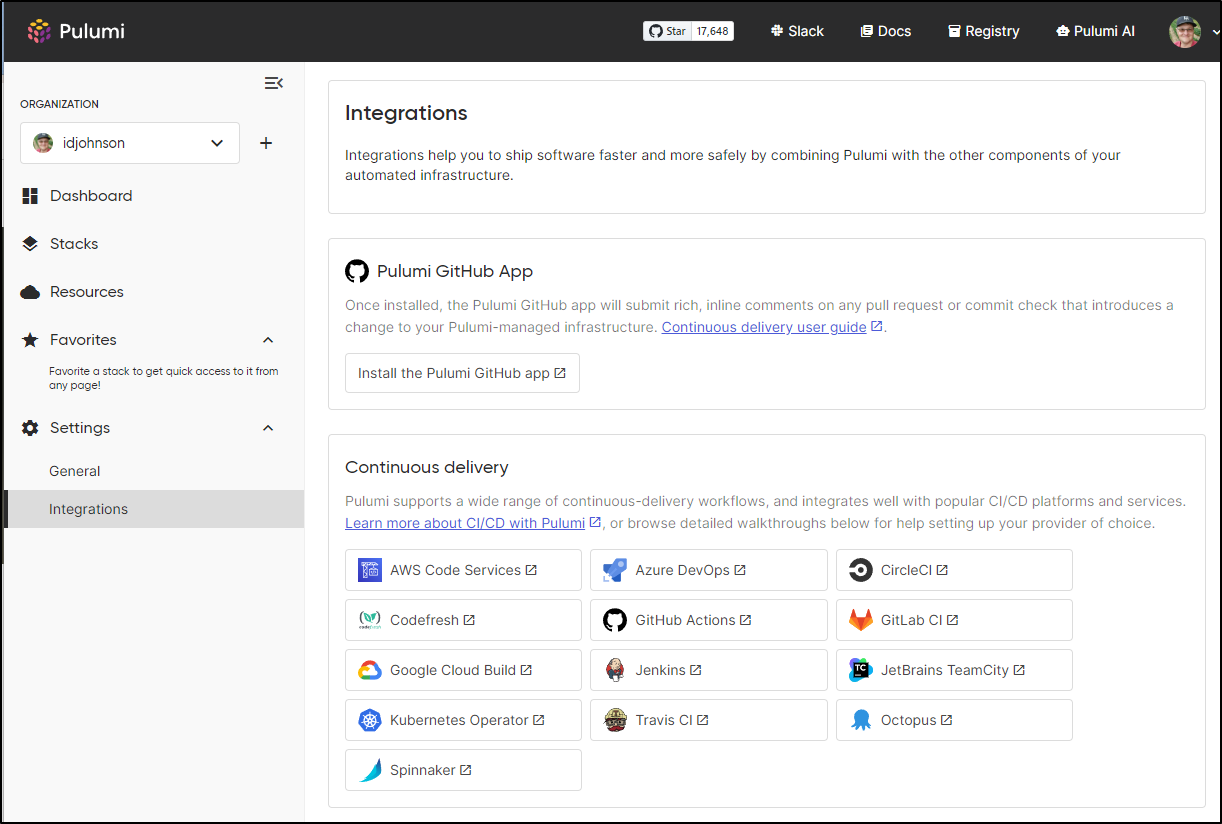Click the Stacks layers icon
Viewport: 1222px width, 824px height.
[x=30, y=244]
